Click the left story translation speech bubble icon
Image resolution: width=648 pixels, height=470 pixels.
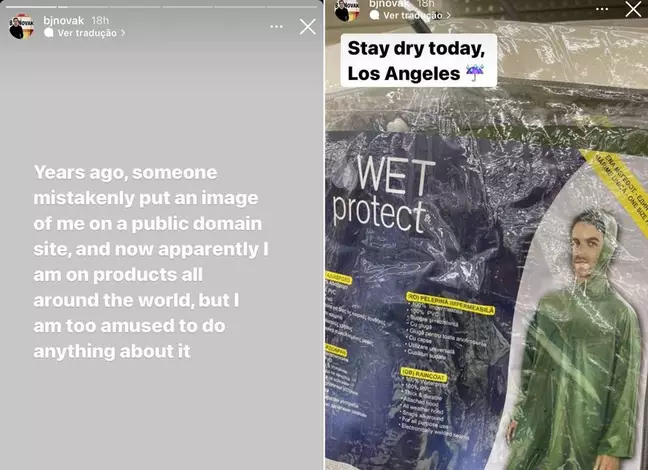pyautogui.click(x=49, y=33)
